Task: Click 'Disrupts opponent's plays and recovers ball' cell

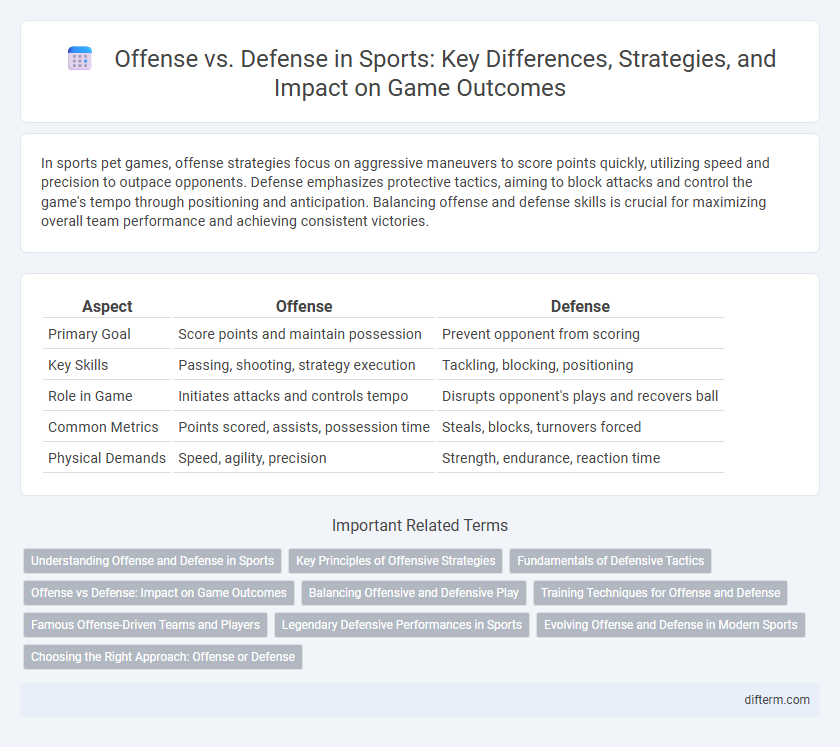Action: [580, 396]
